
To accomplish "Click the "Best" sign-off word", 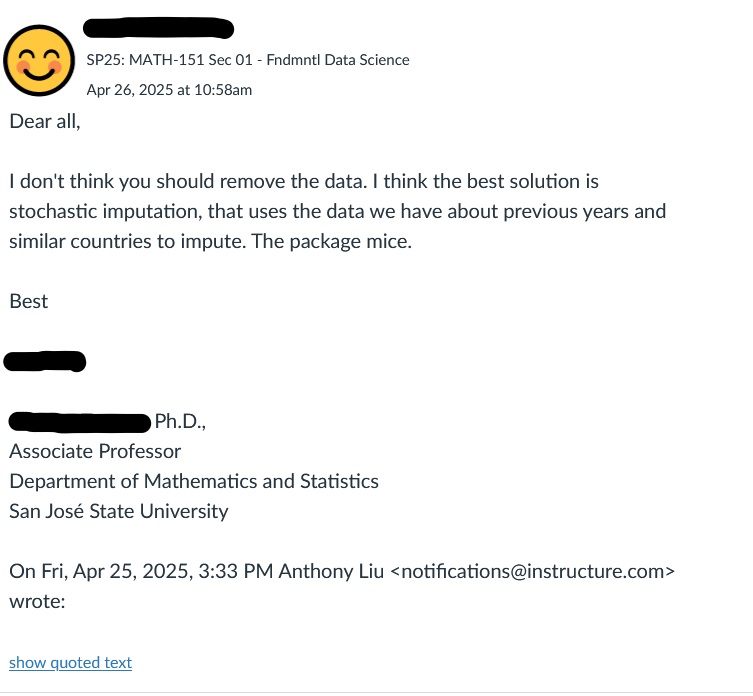I will (28, 301).
